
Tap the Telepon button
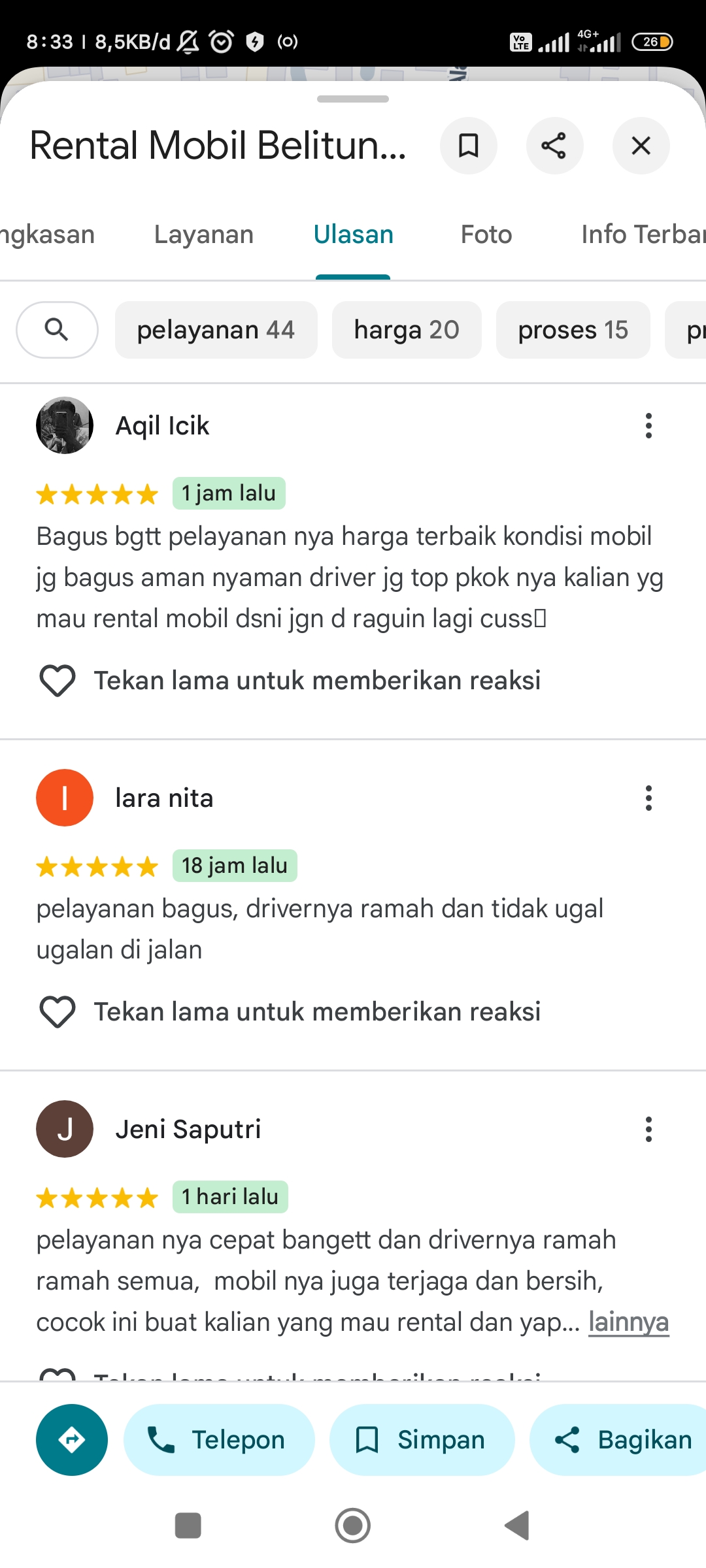tap(219, 1440)
